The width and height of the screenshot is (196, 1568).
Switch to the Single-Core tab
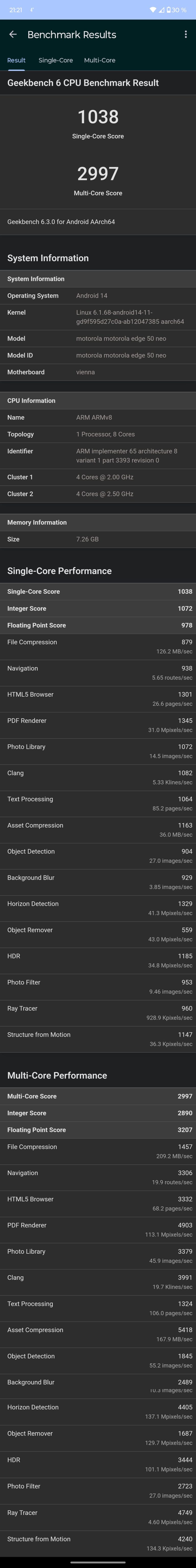(56, 60)
